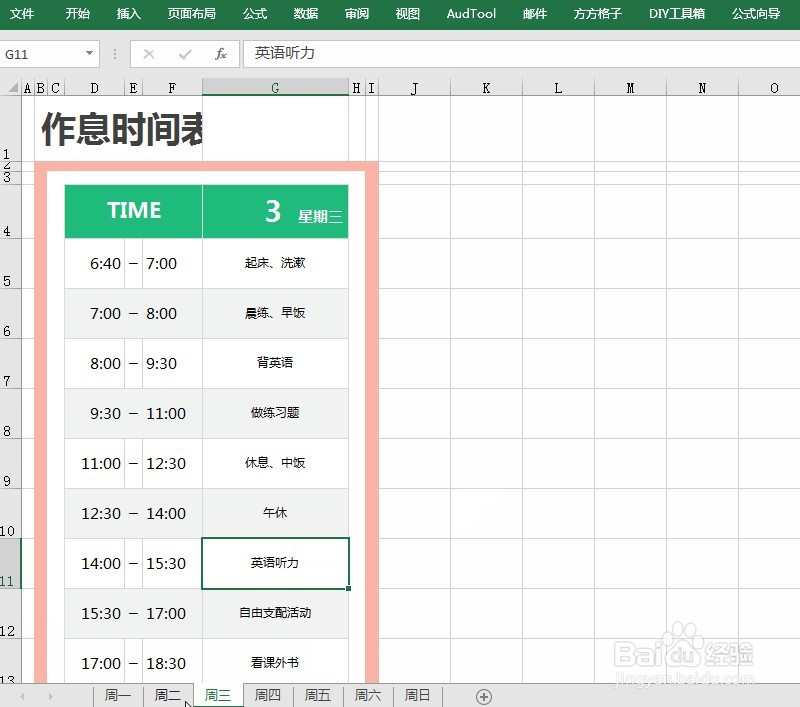The image size is (800, 707).
Task: Open the 邮件 (Mail) ribbon tab
Action: 534,14
